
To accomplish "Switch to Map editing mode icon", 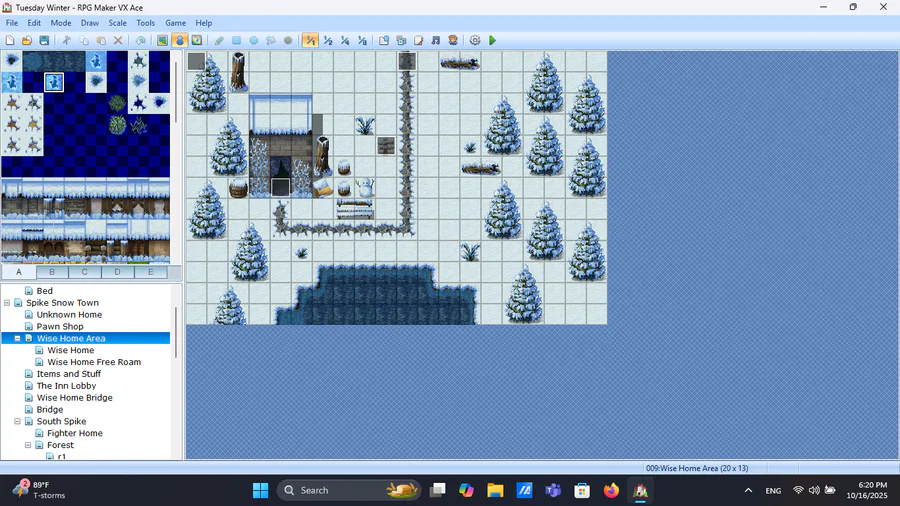I will (x=162, y=40).
